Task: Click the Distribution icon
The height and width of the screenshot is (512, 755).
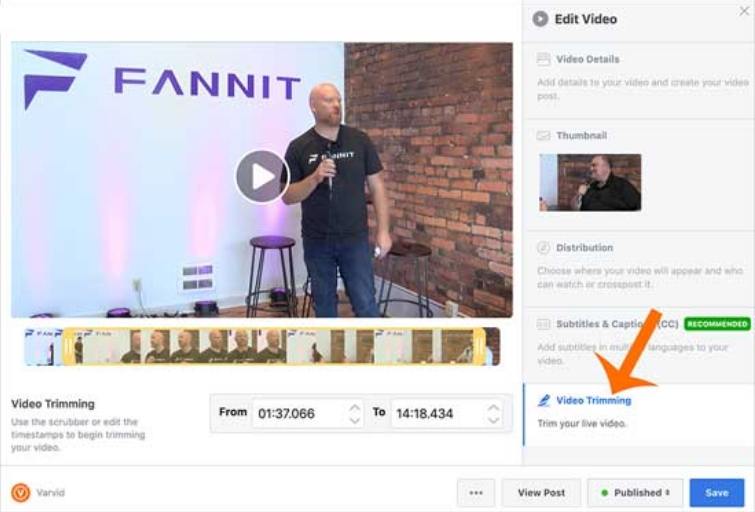Action: tap(543, 248)
